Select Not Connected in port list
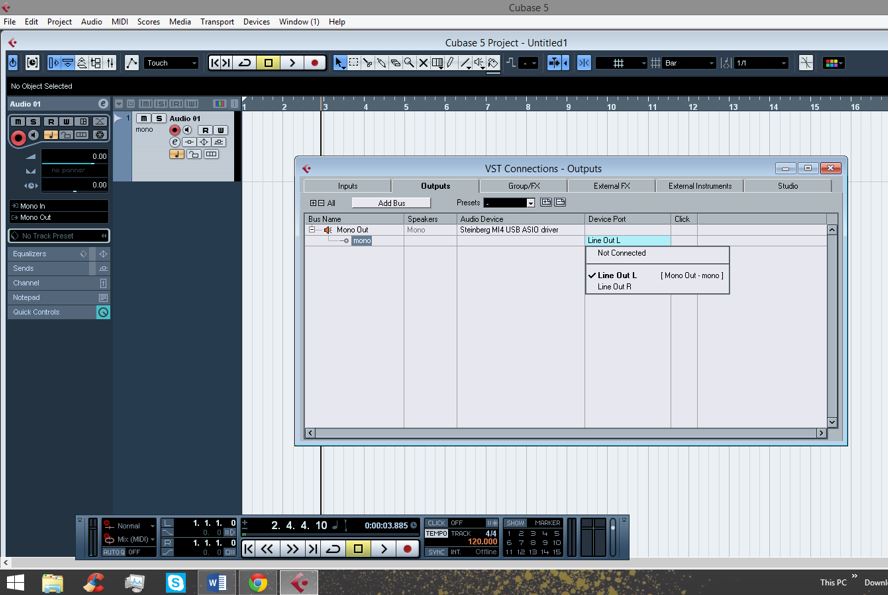 pyautogui.click(x=657, y=253)
